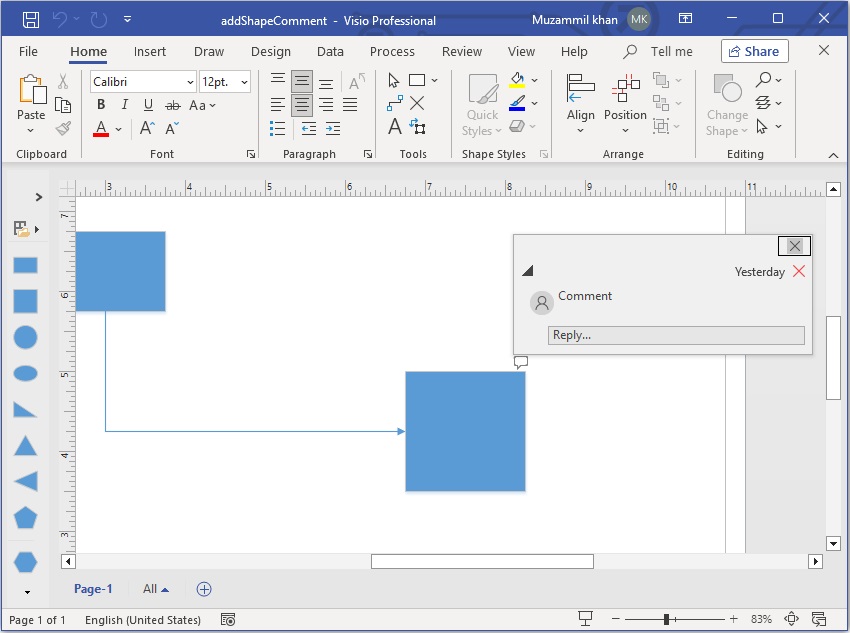
Task: Add a new page with the plus icon
Action: [204, 589]
